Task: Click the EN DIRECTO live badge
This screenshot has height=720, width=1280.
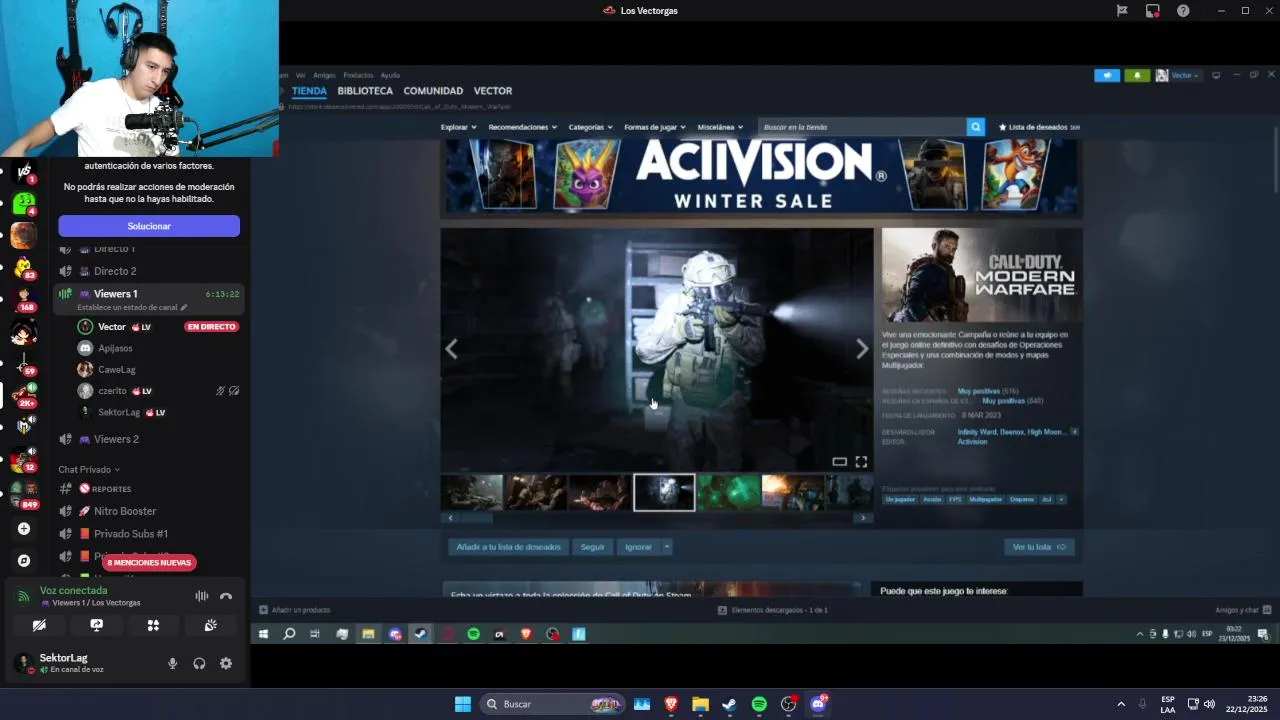Action: coord(211,327)
